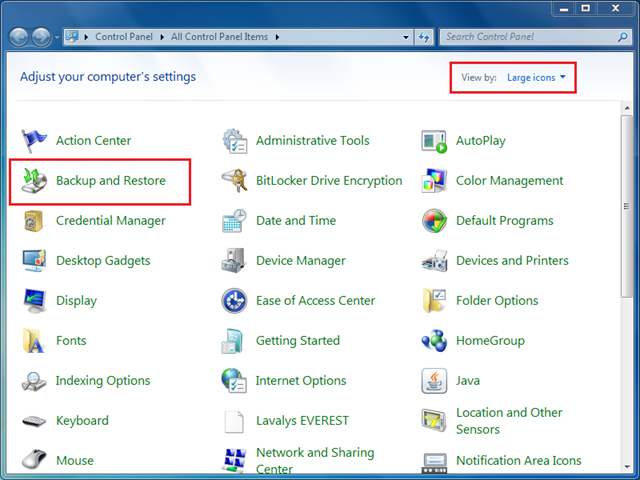The width and height of the screenshot is (640, 480).
Task: Open the Credential Manager link
Action: [111, 221]
